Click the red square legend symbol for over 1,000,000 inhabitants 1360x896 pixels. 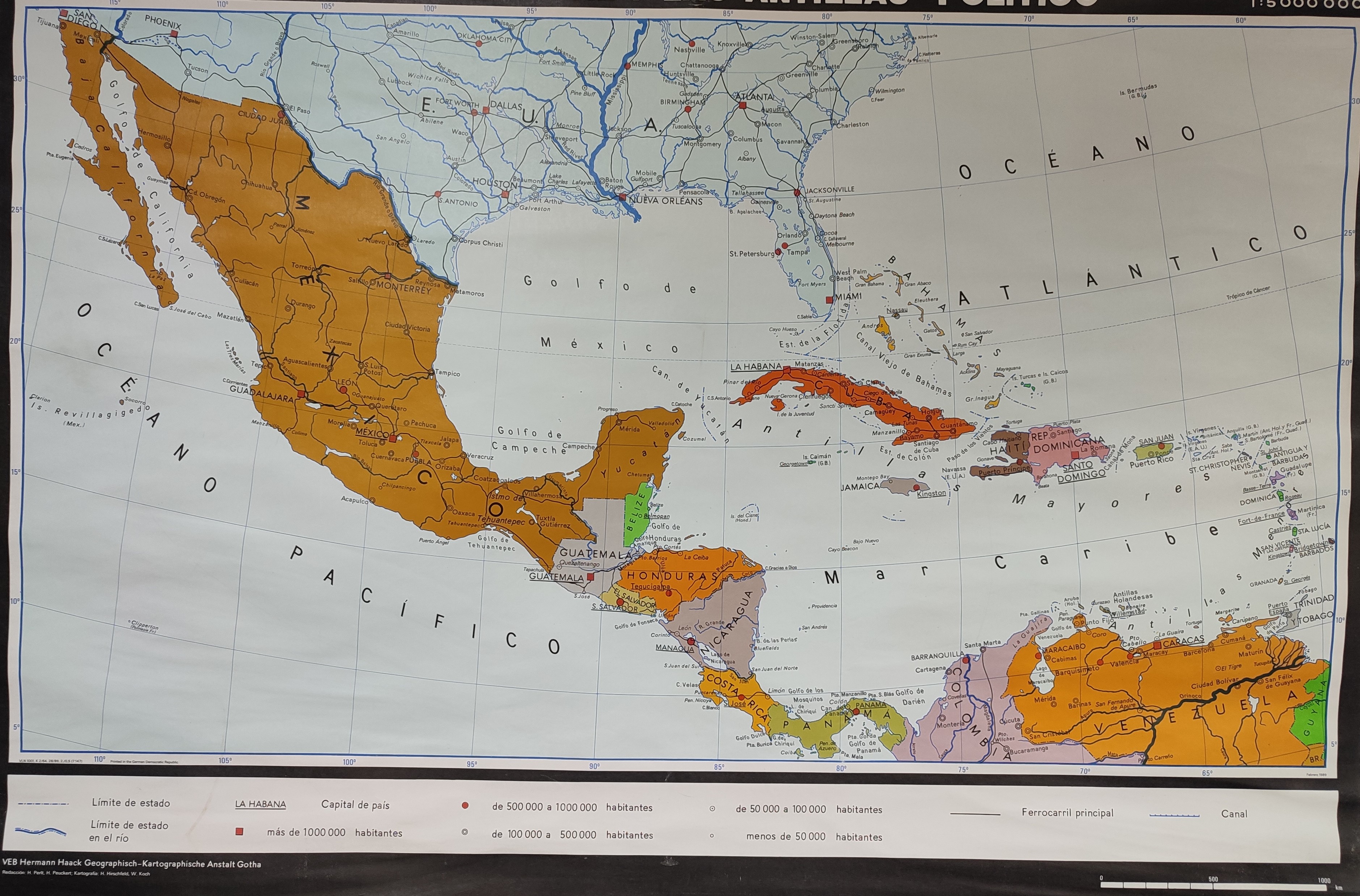coord(240,832)
